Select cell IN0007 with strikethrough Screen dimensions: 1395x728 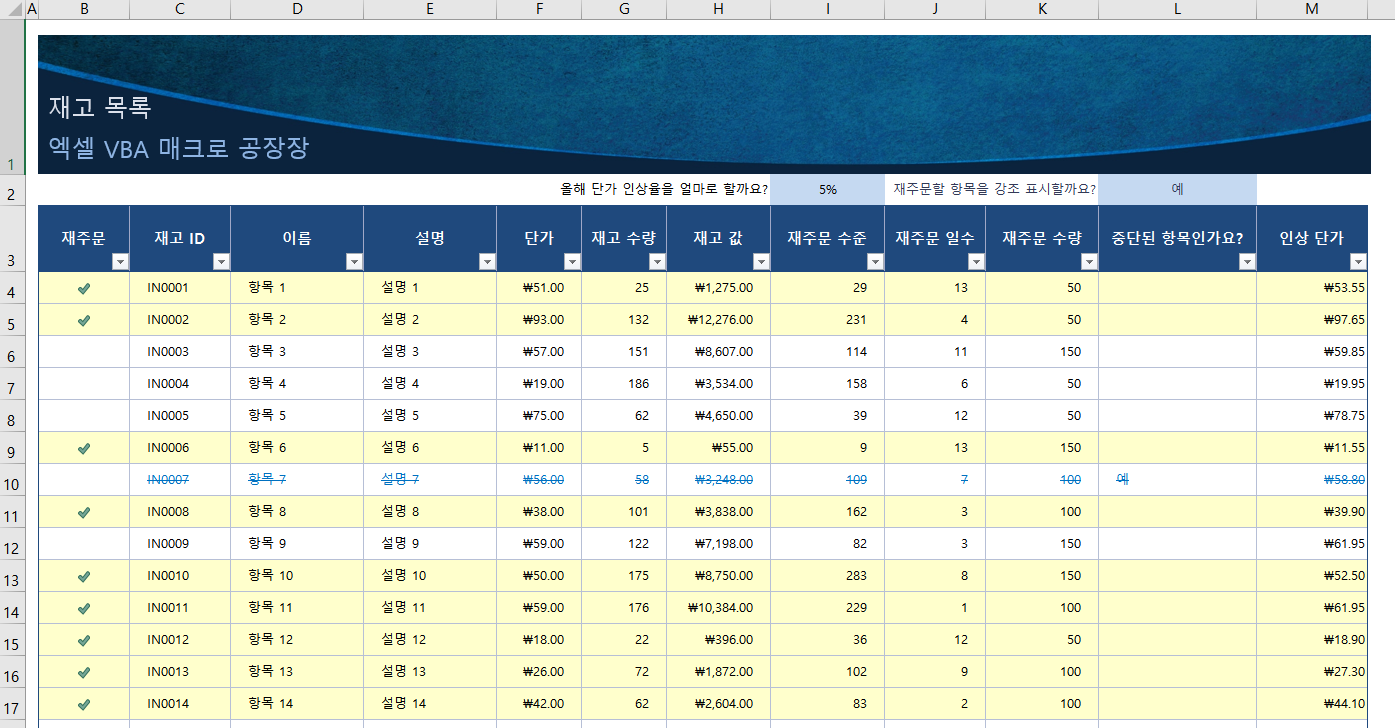click(x=180, y=480)
